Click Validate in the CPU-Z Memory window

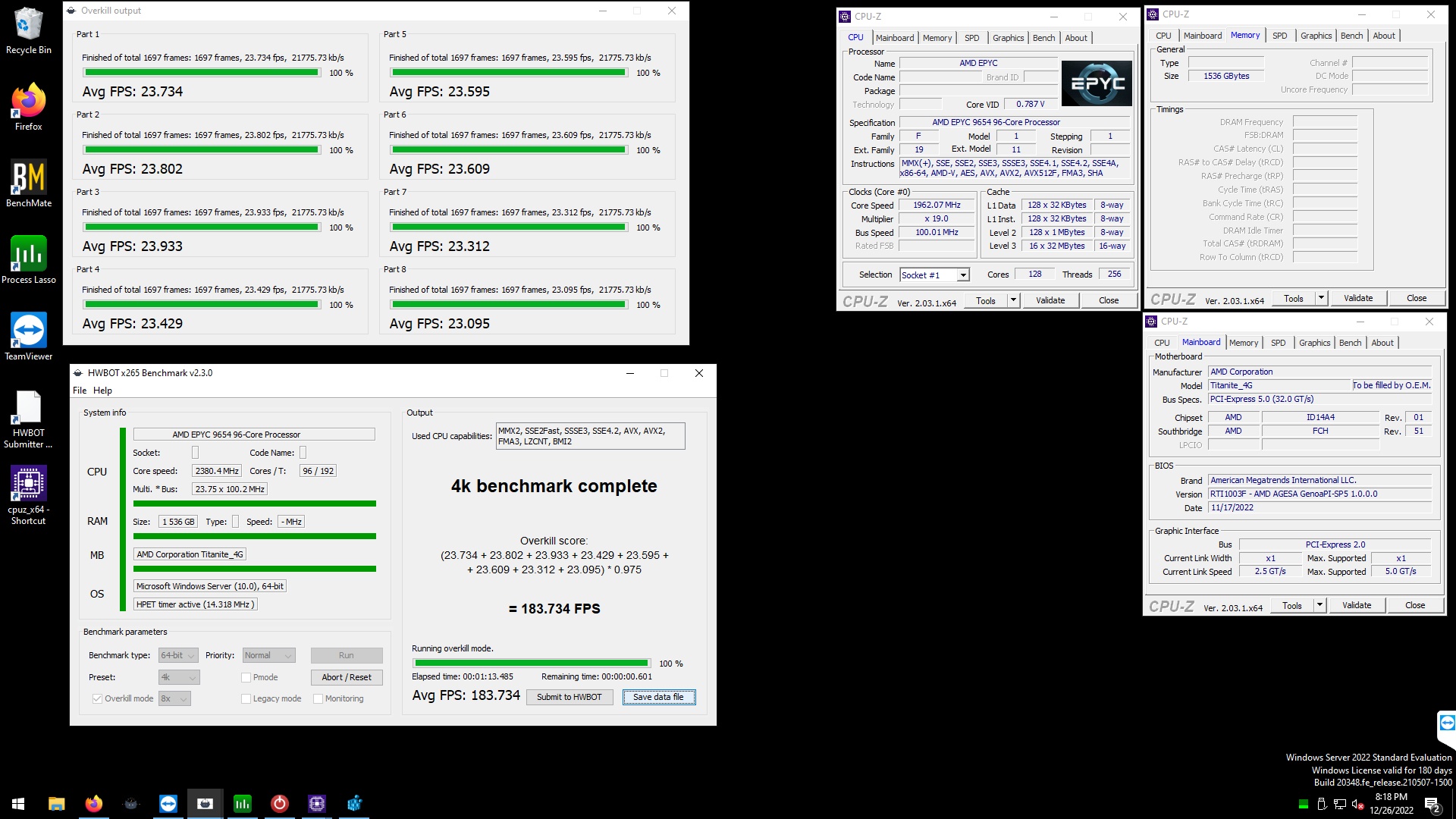(1358, 298)
